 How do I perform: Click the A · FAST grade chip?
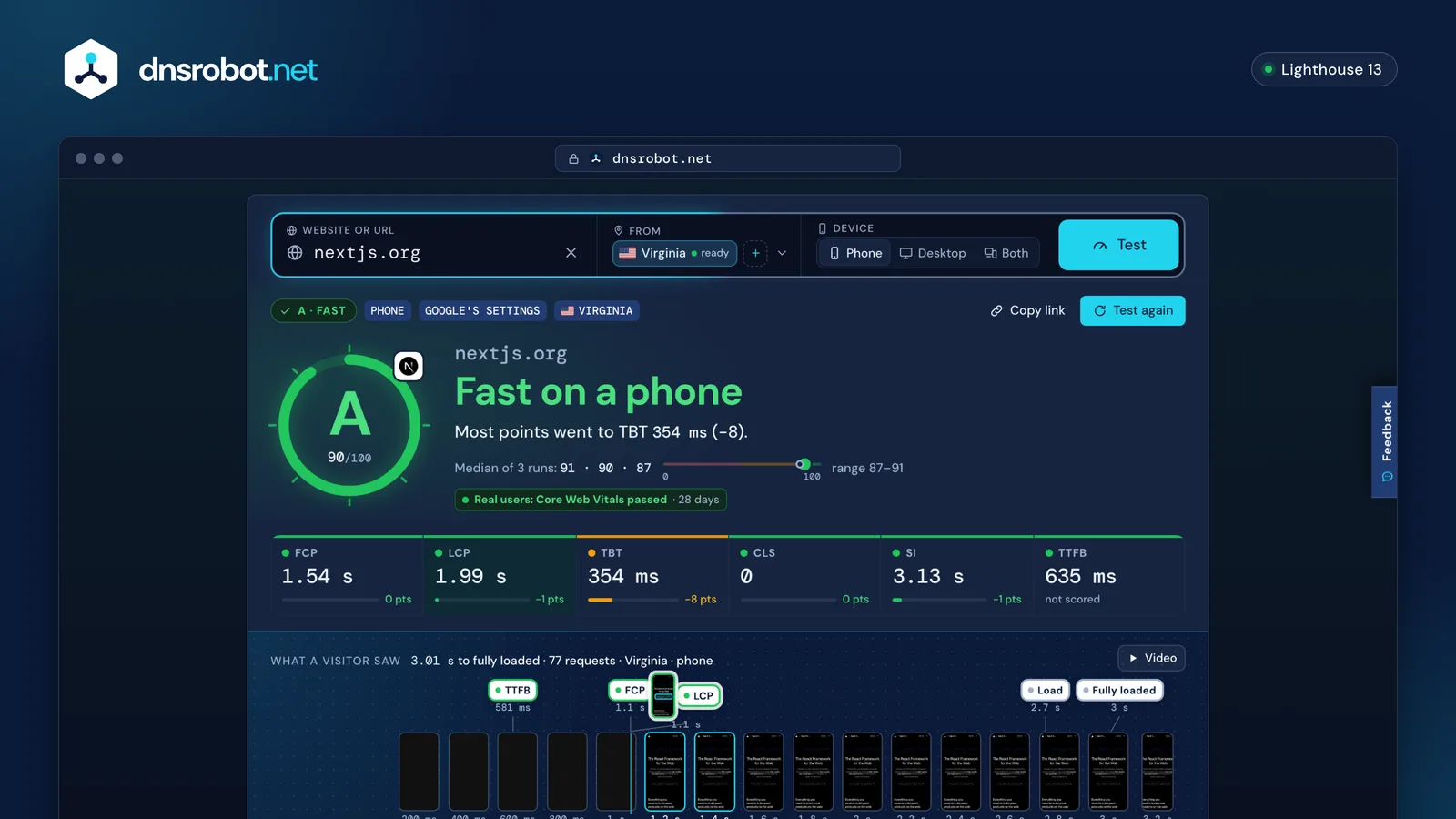point(313,311)
